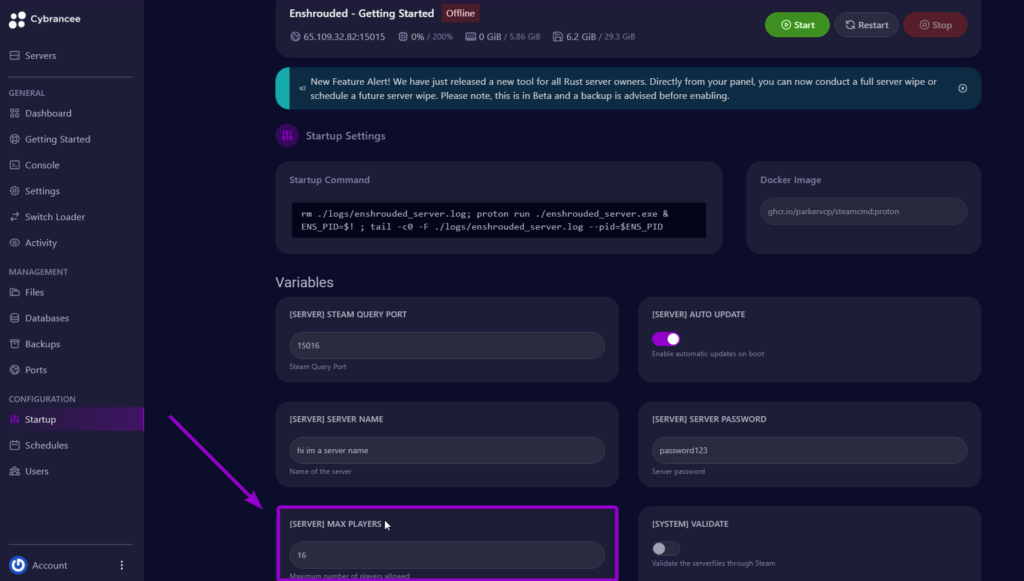This screenshot has width=1024, height=581.
Task: Enable the System Validate toggle
Action: pos(665,548)
